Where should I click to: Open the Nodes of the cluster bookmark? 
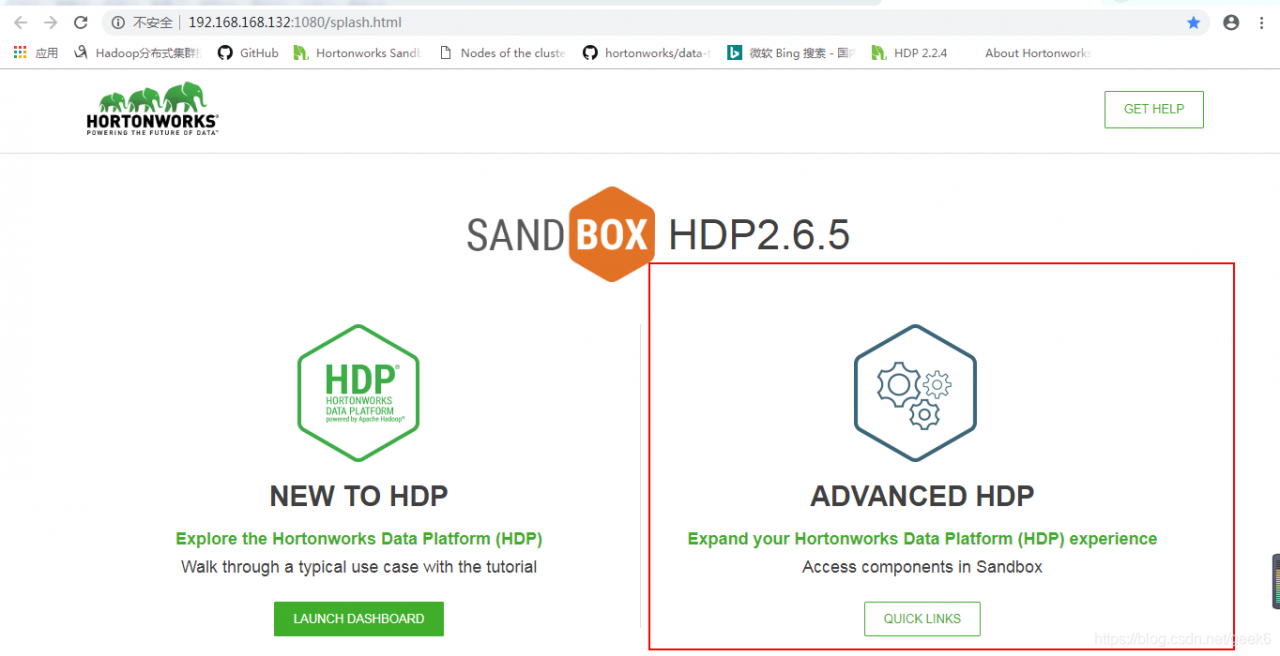click(502, 53)
